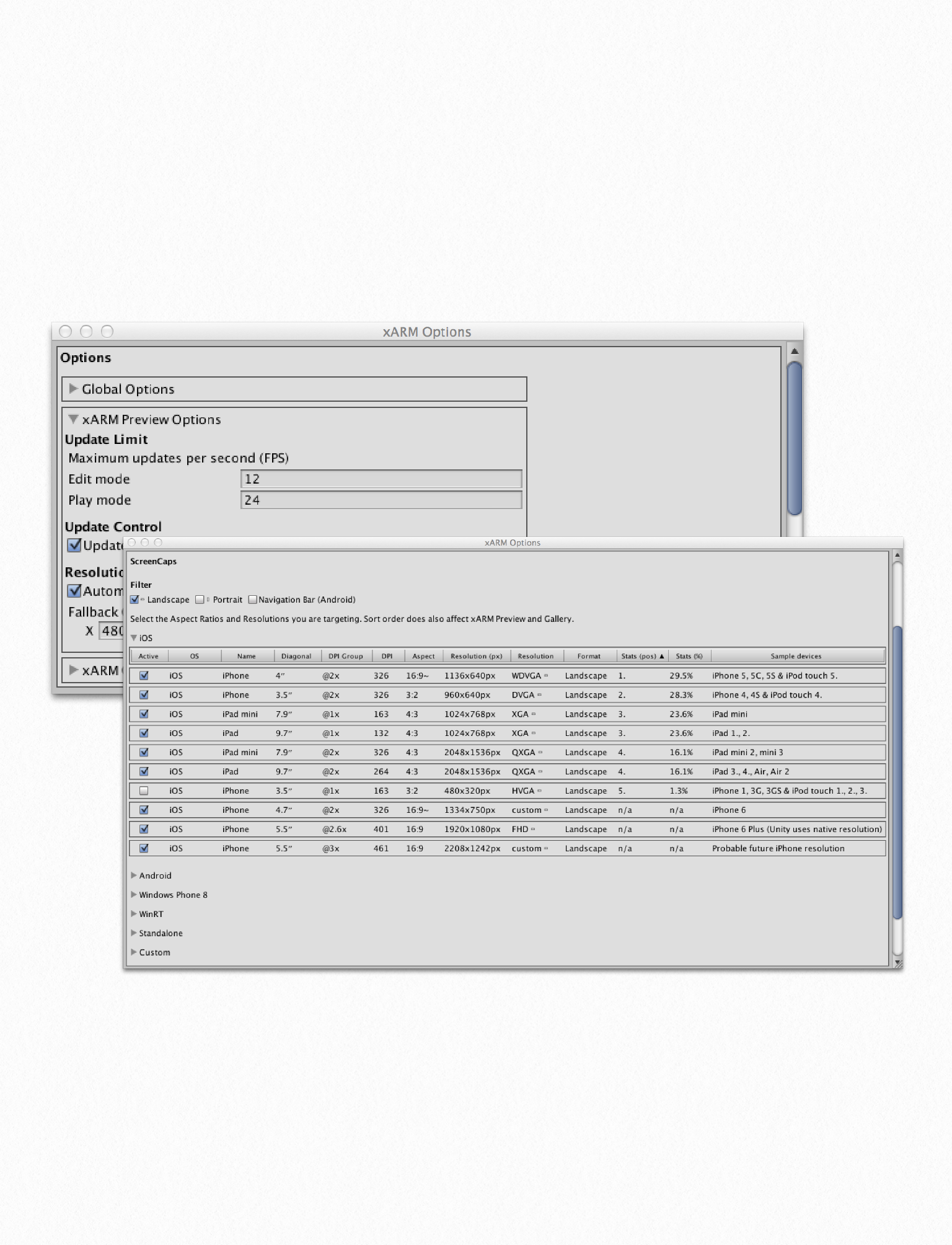Viewport: 952px width, 1245px height.
Task: Click the small icon next to FHD
Action: tap(533, 829)
